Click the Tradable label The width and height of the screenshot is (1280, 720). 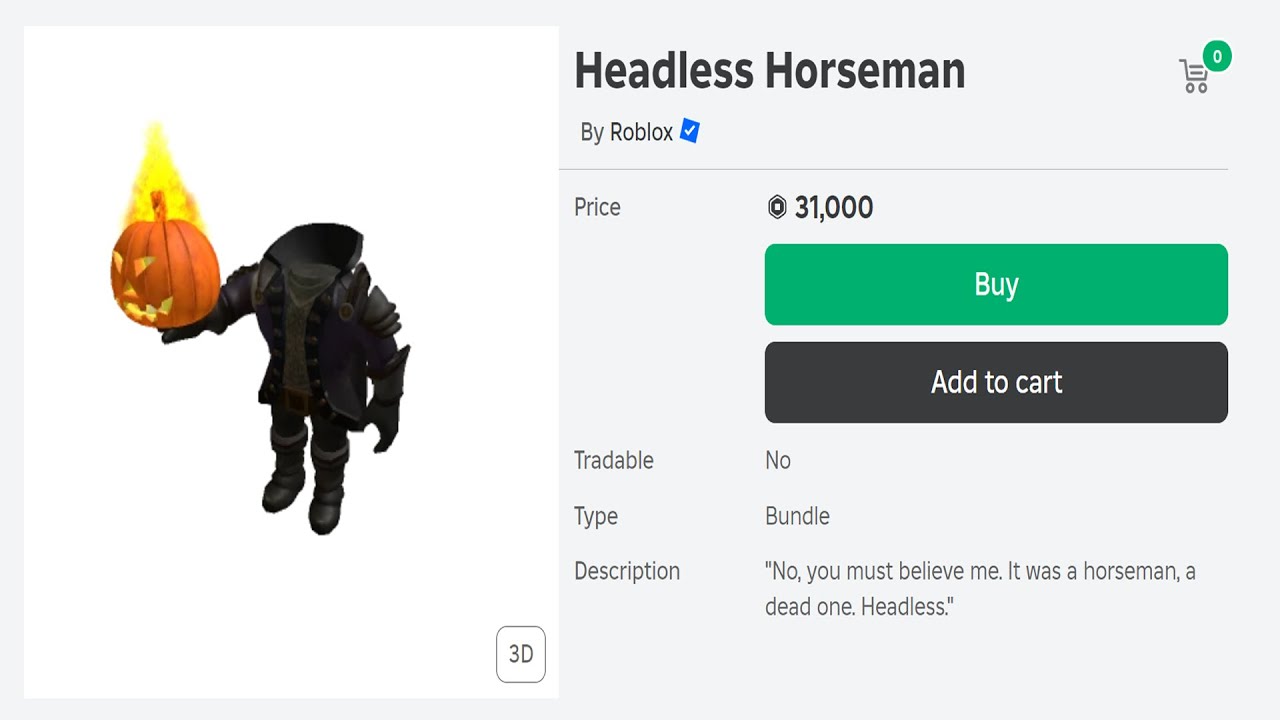(613, 461)
